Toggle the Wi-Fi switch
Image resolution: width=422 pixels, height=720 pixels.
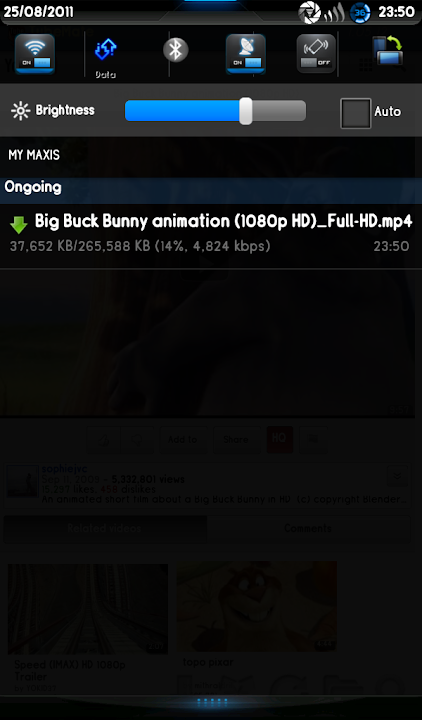(35, 54)
